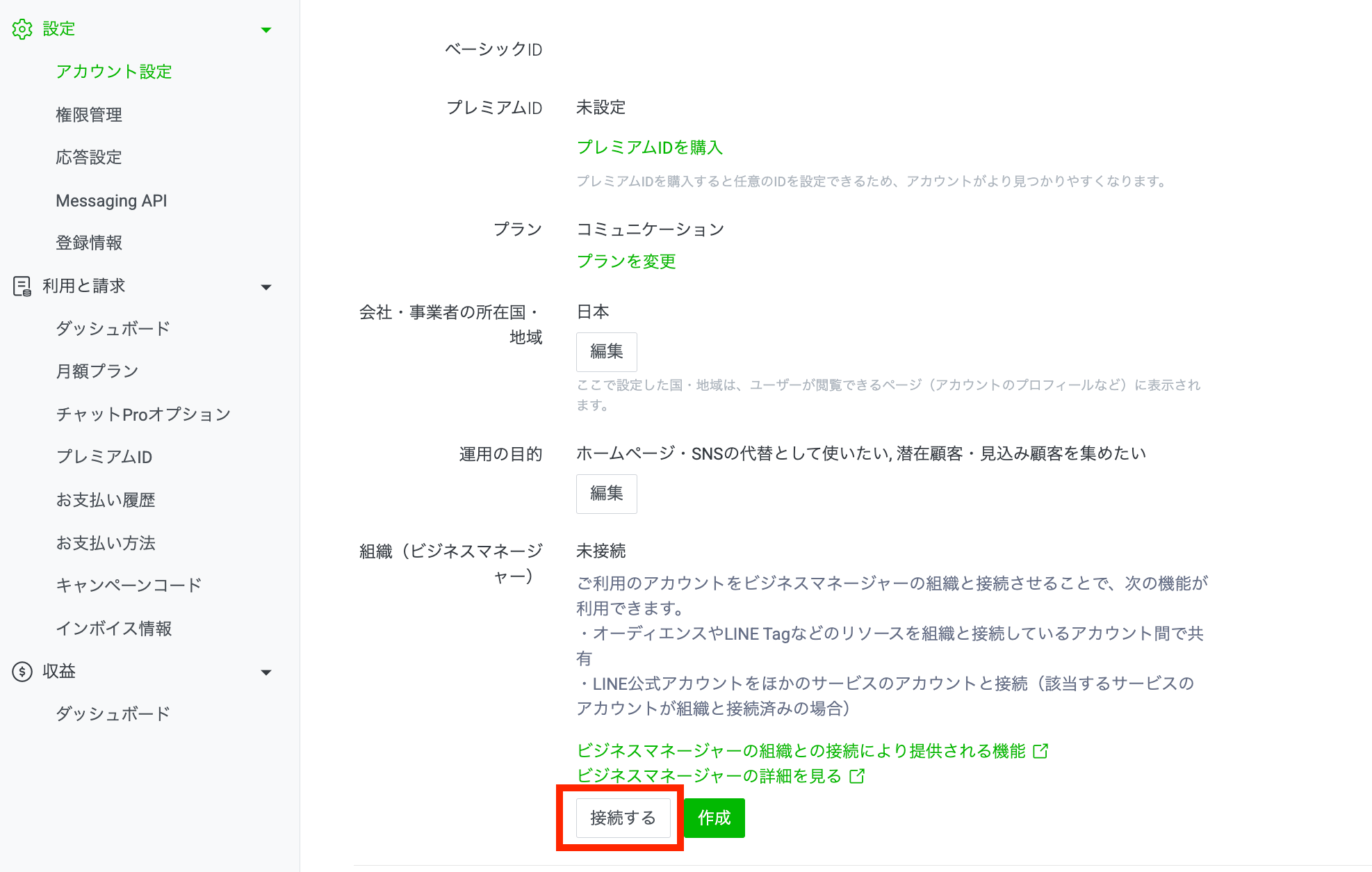This screenshot has width=1372, height=872.
Task: Click the 収益 dollar coin icon
Action: pos(22,671)
